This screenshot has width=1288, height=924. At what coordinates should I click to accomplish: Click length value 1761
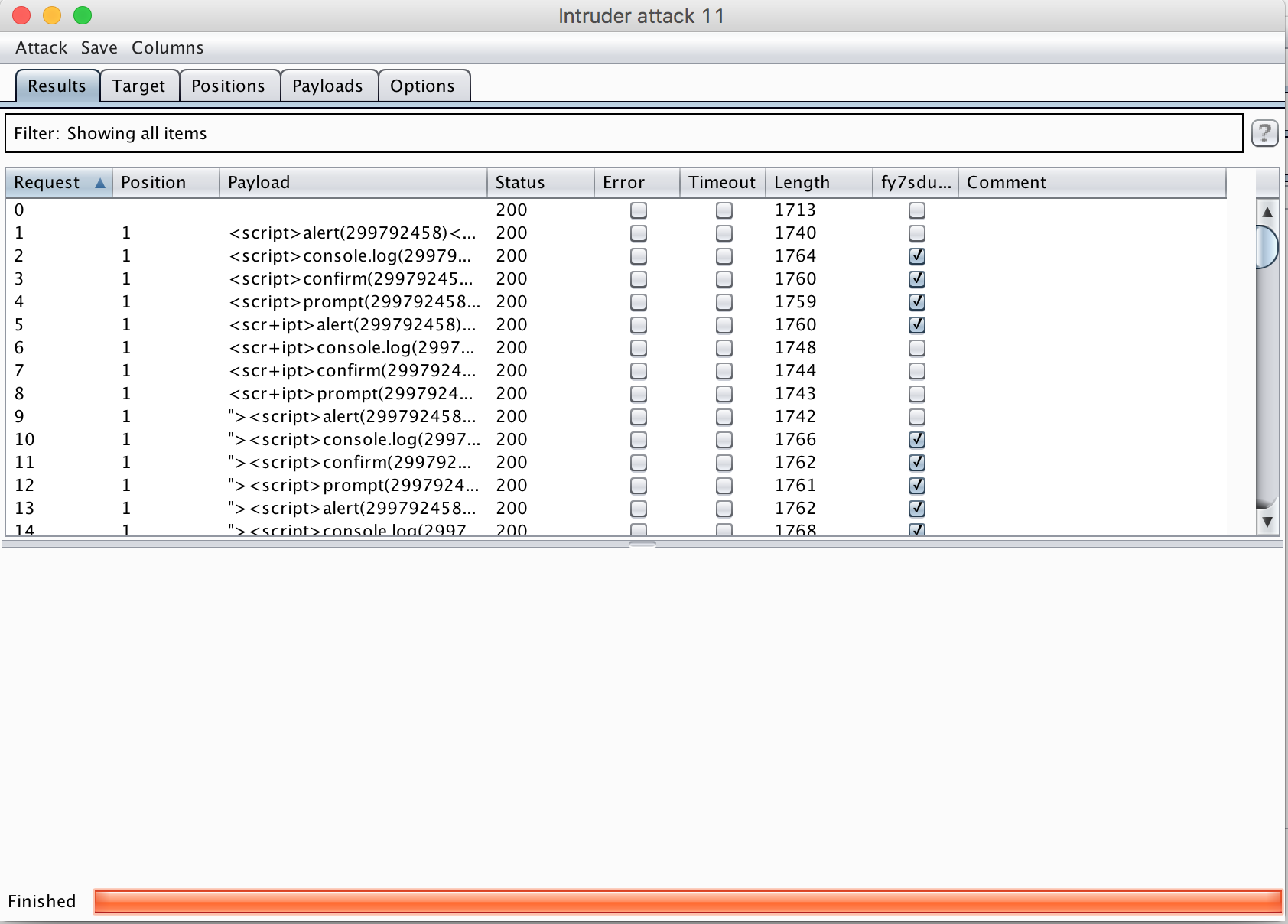coord(795,486)
